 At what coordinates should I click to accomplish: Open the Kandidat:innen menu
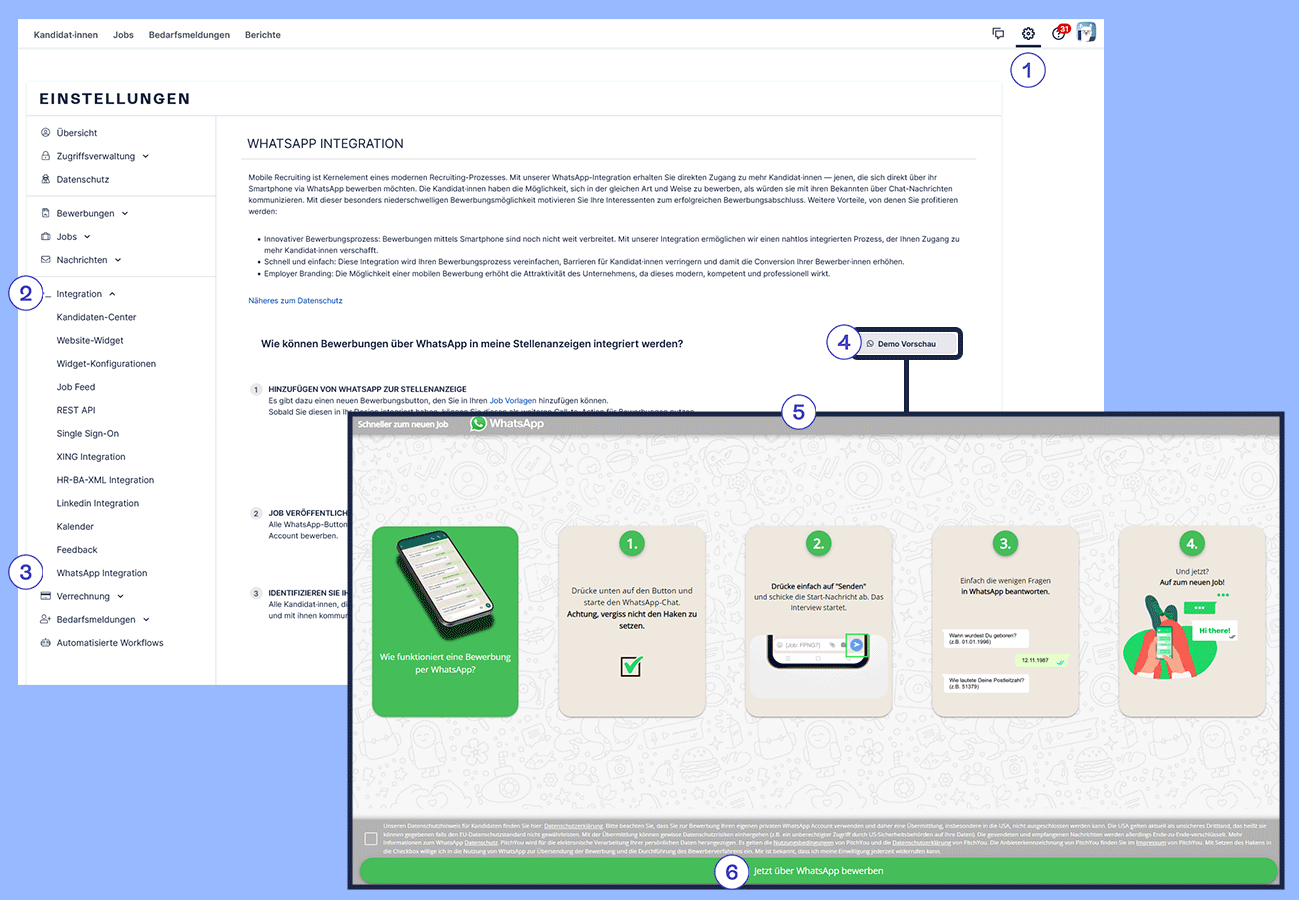[x=66, y=35]
